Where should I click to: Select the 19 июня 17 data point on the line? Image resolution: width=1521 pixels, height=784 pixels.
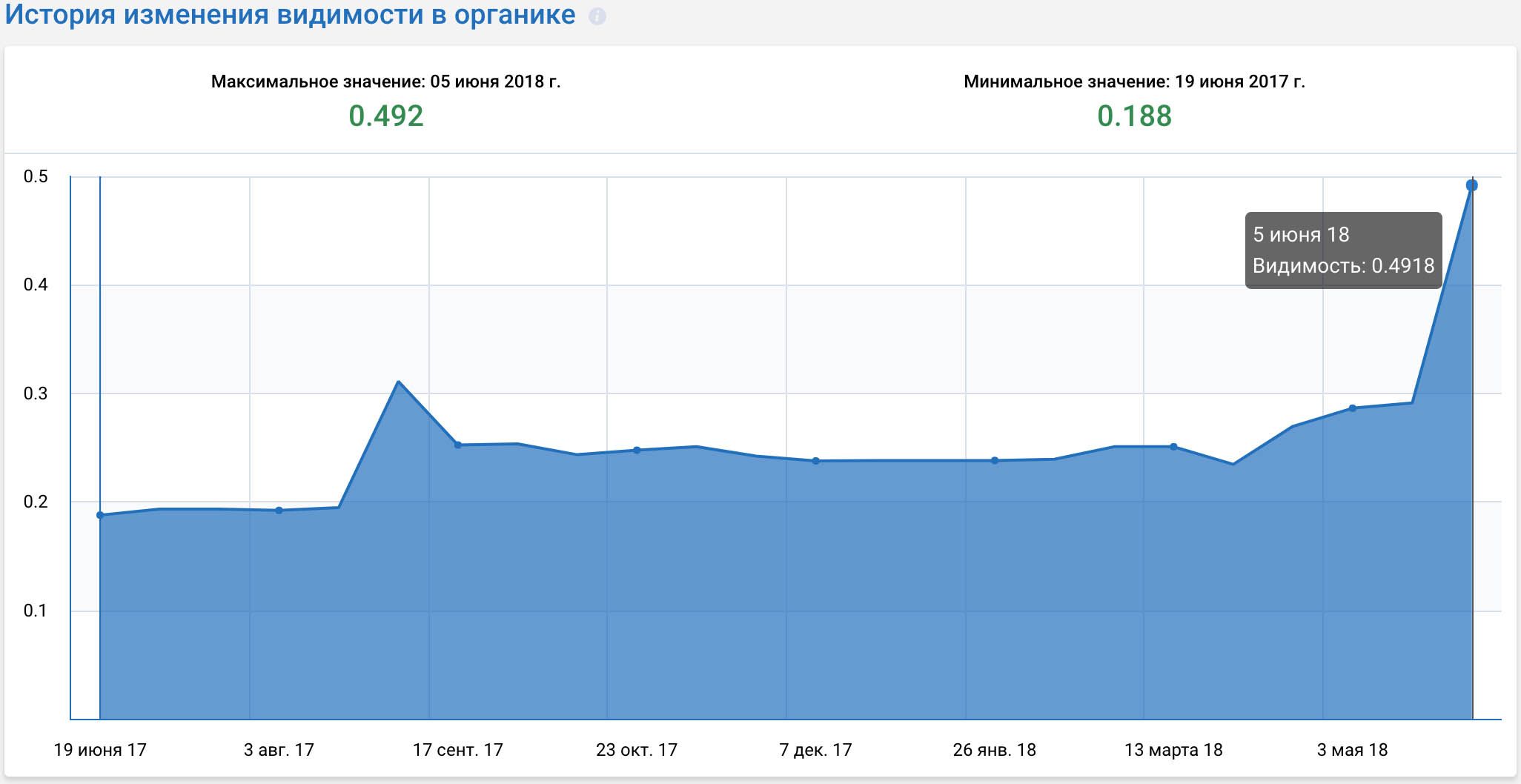coord(100,515)
